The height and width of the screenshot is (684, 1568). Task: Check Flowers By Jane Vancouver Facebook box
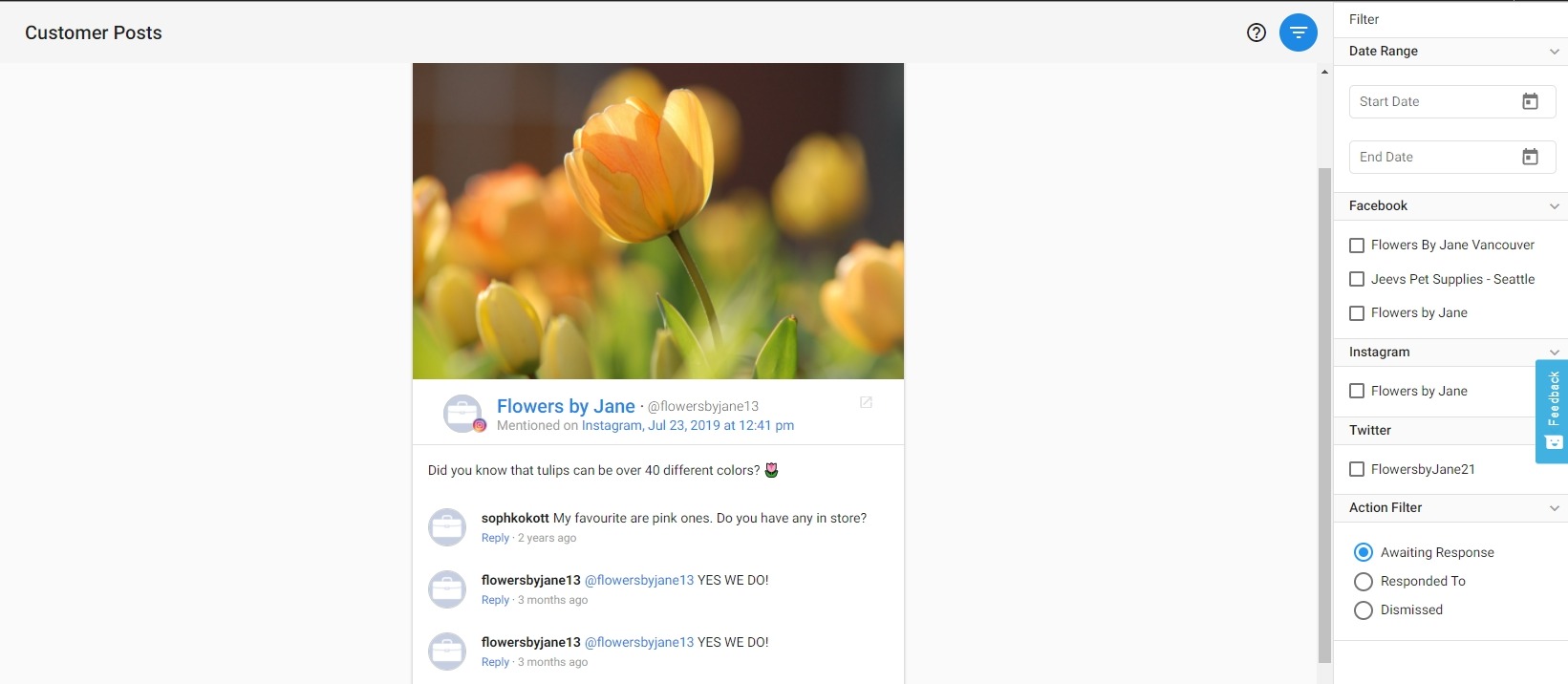(x=1357, y=246)
